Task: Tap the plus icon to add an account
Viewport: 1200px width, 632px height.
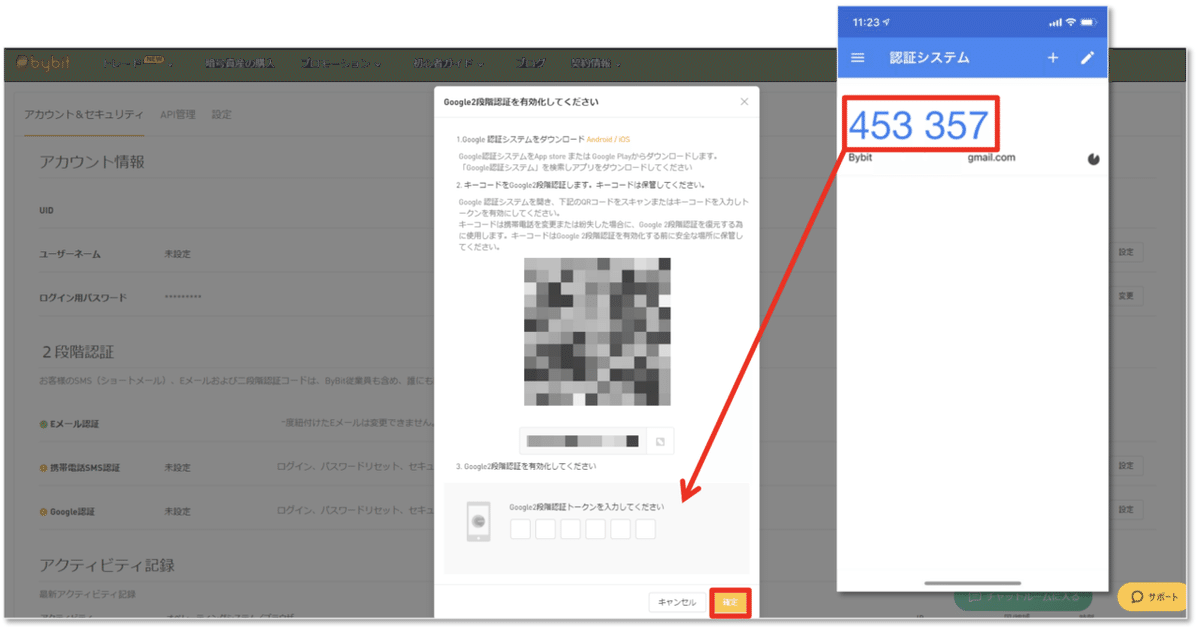Action: (x=1053, y=58)
